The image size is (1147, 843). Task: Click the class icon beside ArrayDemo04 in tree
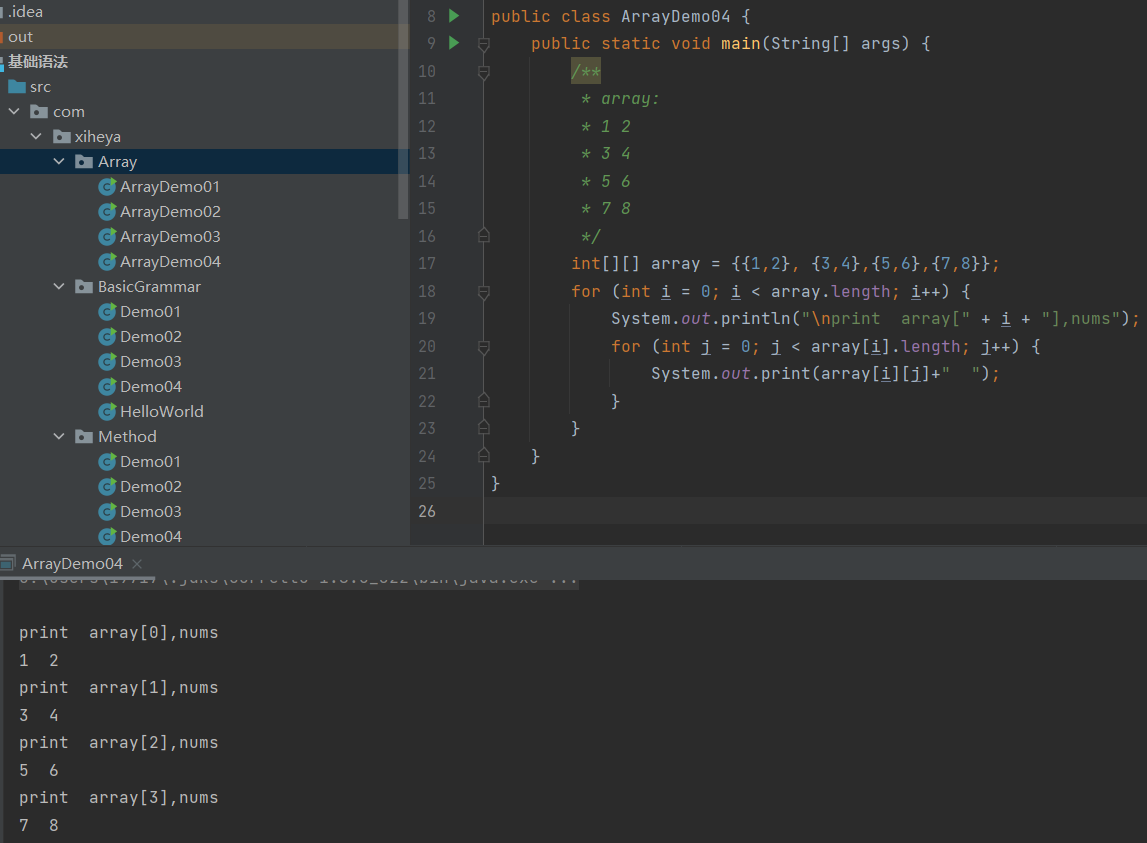click(x=108, y=261)
